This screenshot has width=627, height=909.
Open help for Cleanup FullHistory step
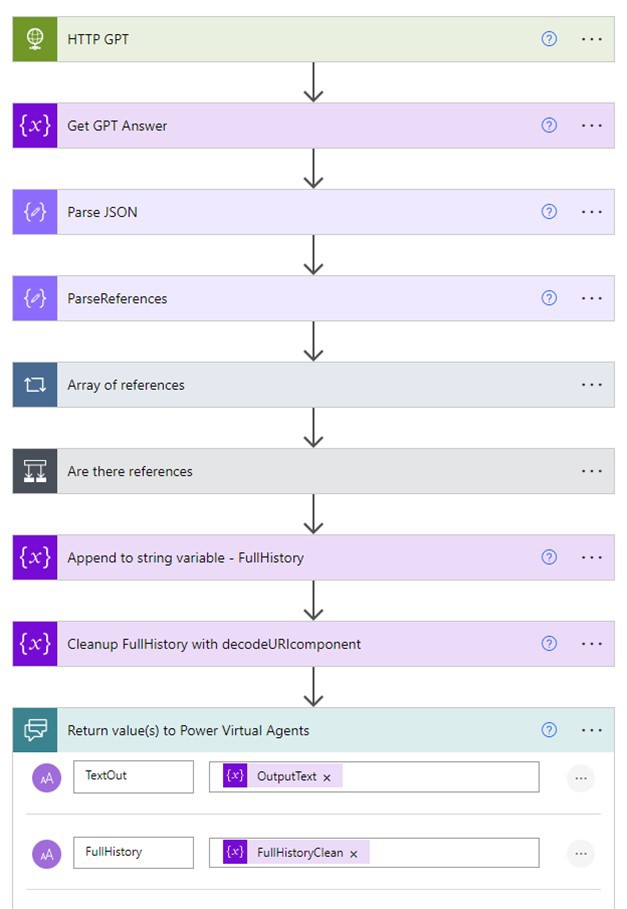click(x=548, y=644)
